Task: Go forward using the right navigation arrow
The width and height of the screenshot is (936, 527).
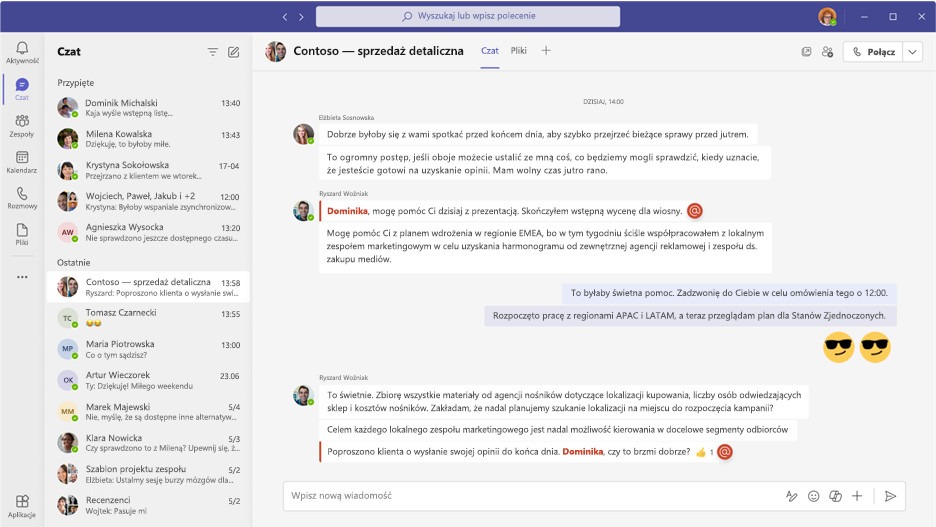Action: click(301, 17)
